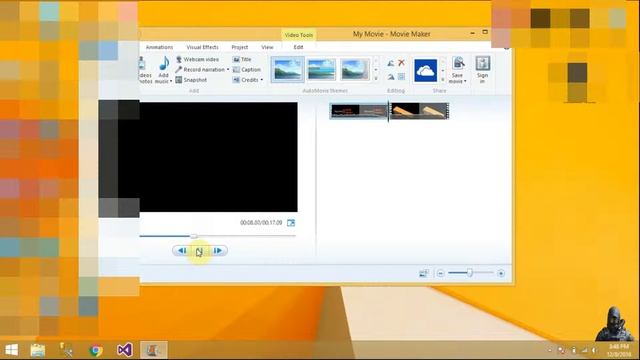Open the Visual Effects ribbon tab

[x=202, y=47]
